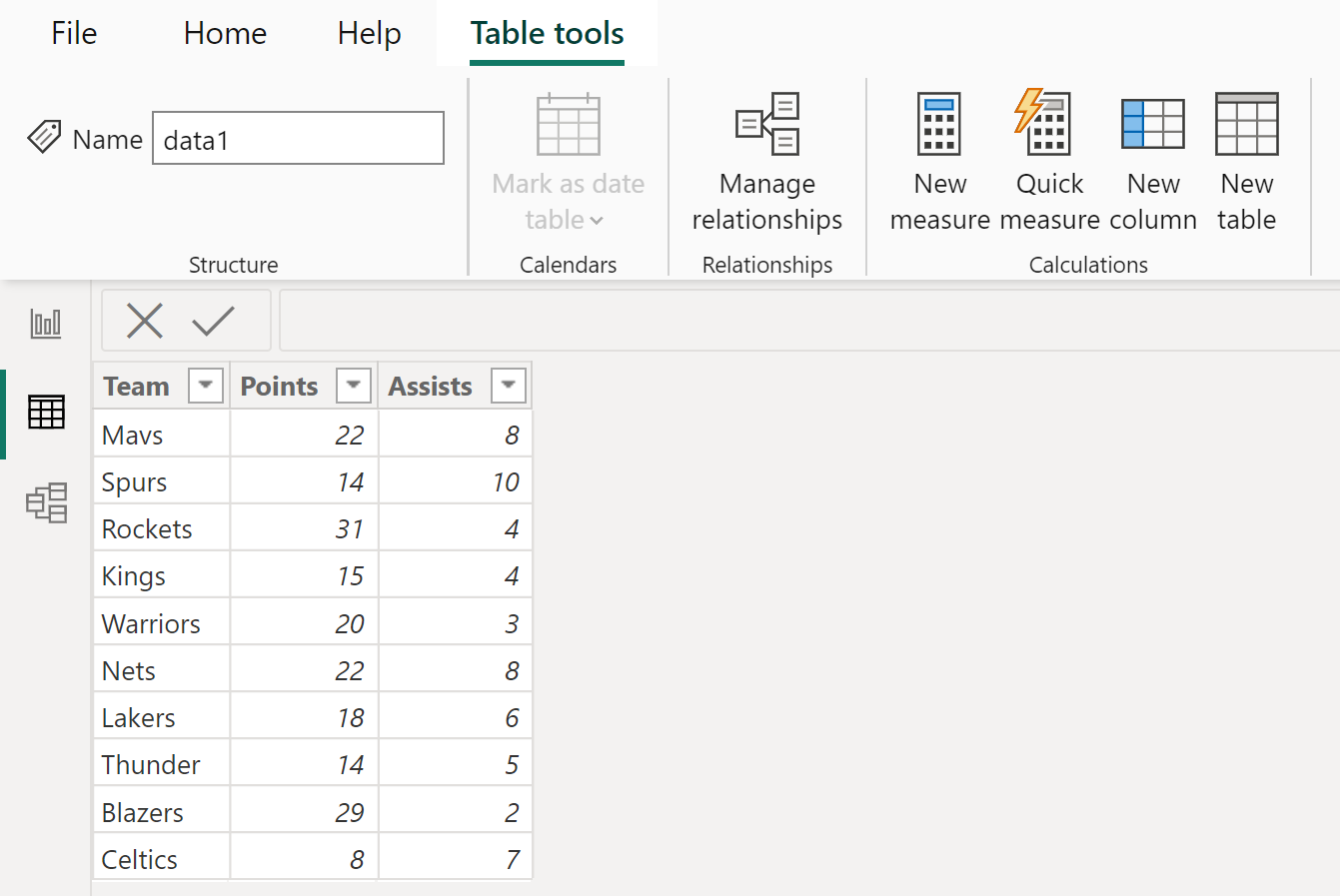Screen dimensions: 1340x896
Task: Select the Data table view icon
Action: coord(46,412)
